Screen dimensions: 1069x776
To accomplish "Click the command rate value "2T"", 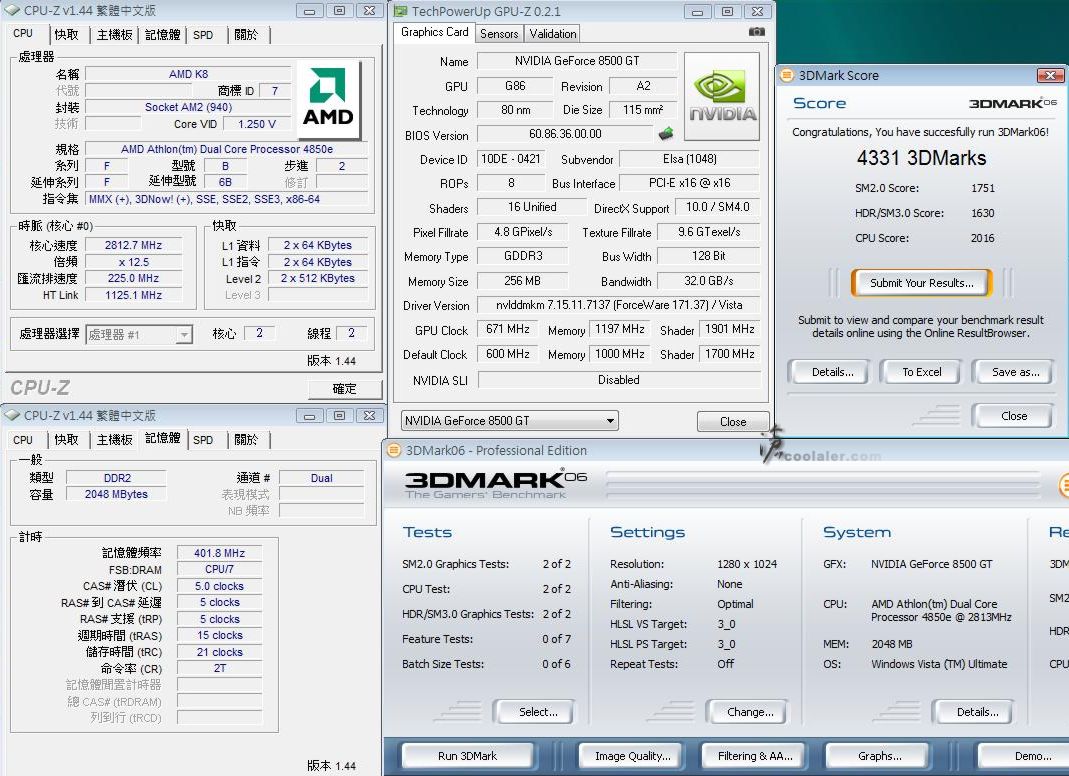I will coord(220,668).
